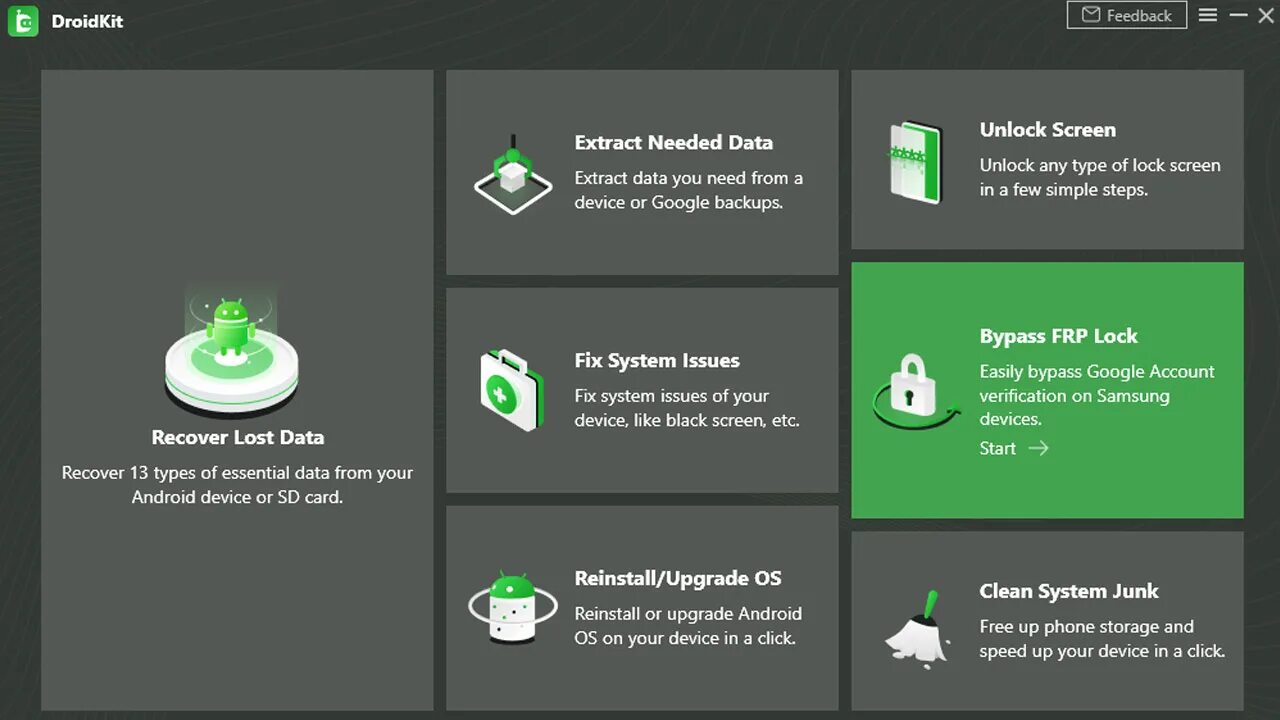Click the broom Clean System Junk icon
The image size is (1280, 720).
[917, 629]
